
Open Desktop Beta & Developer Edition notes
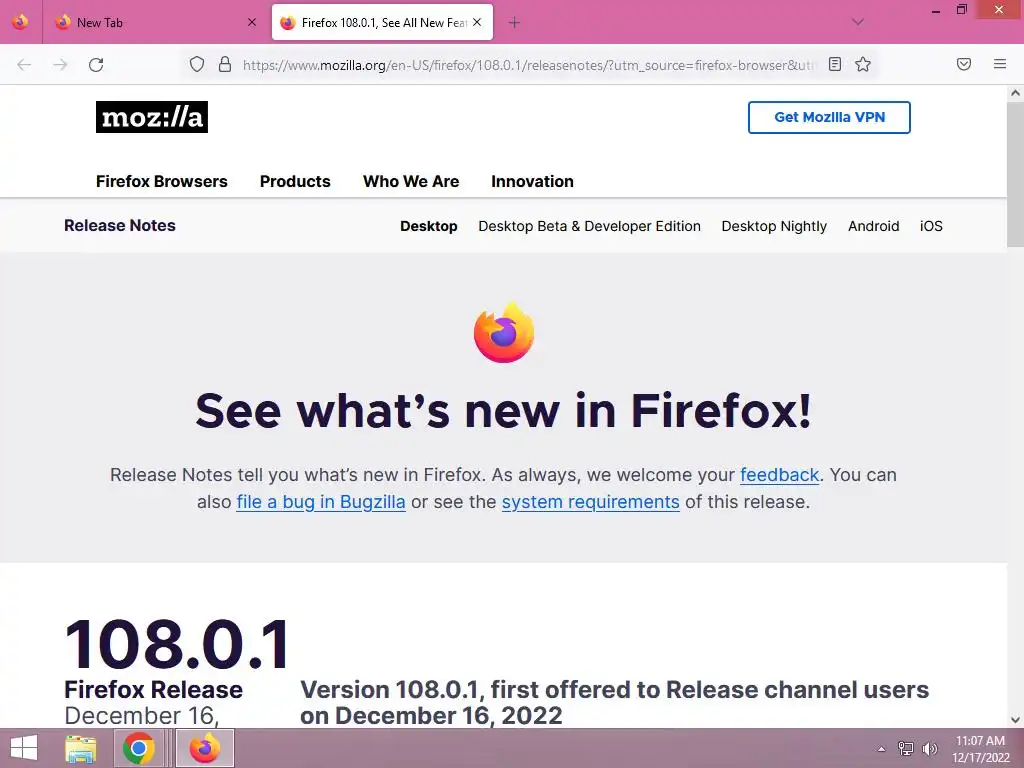(589, 226)
